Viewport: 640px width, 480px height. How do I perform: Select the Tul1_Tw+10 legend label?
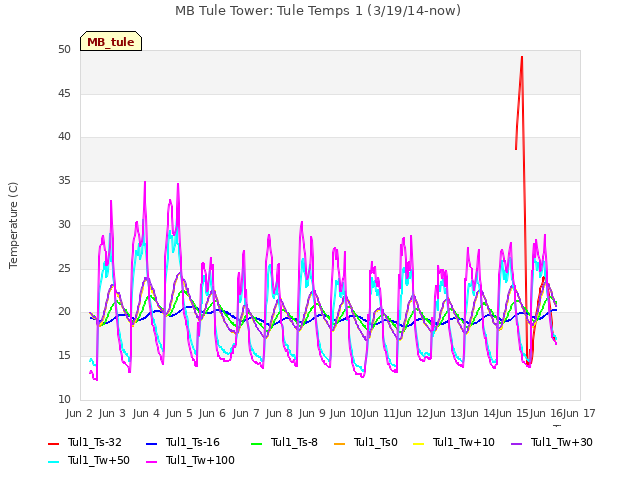tap(464, 442)
